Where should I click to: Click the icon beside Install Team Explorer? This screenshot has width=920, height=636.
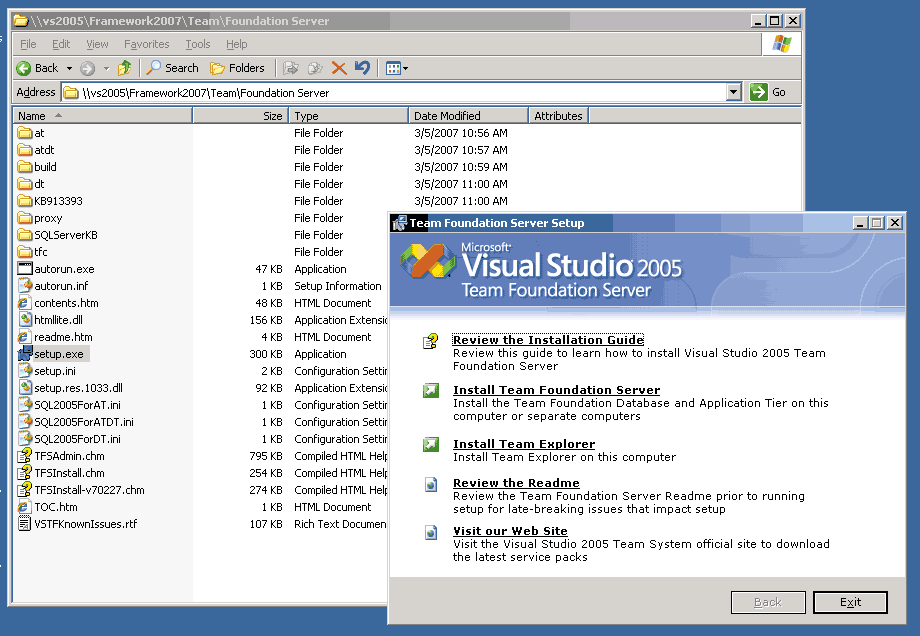click(x=431, y=445)
